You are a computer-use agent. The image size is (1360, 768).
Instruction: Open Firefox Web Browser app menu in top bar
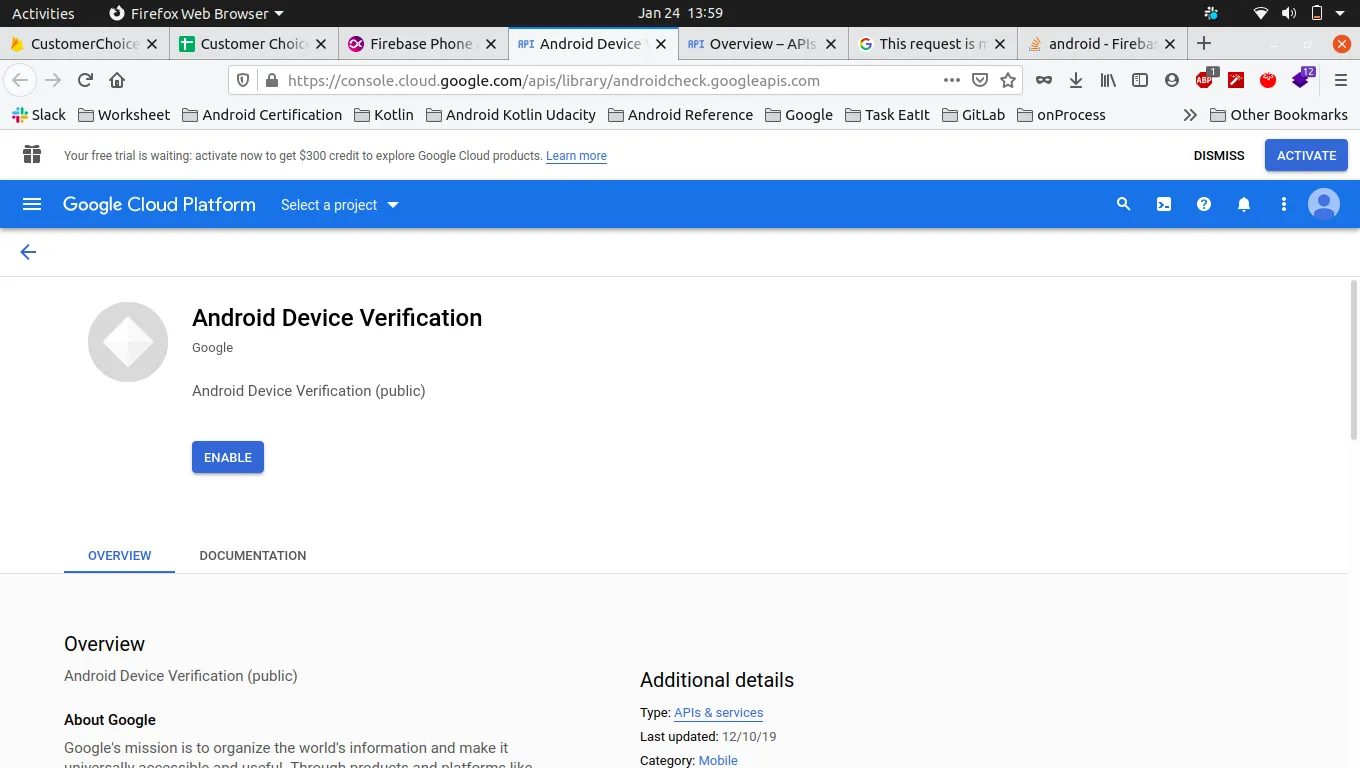coord(195,13)
